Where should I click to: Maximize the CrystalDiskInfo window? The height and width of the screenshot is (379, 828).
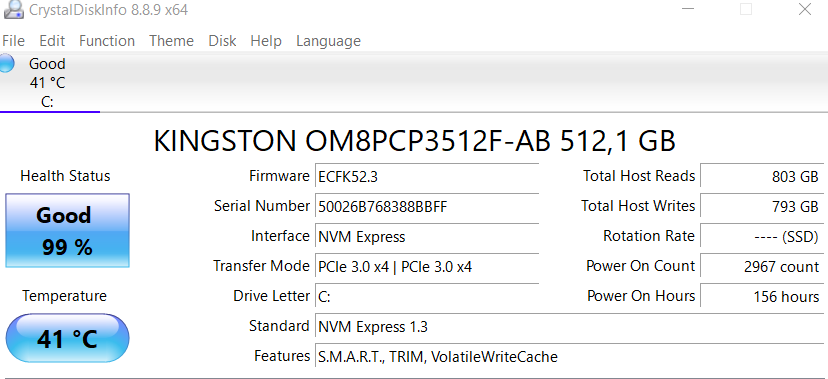[x=746, y=10]
